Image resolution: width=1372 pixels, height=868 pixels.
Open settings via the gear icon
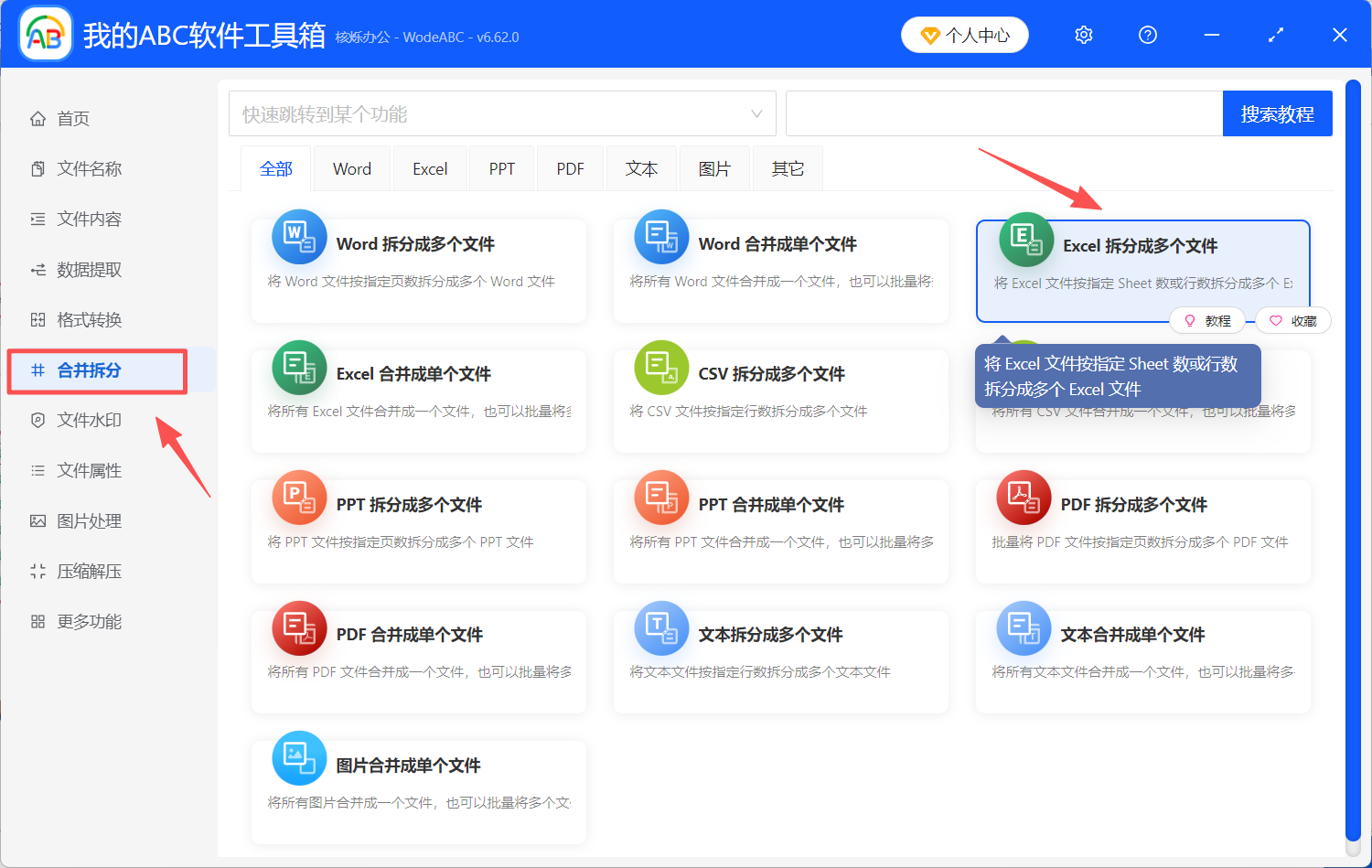(x=1083, y=34)
